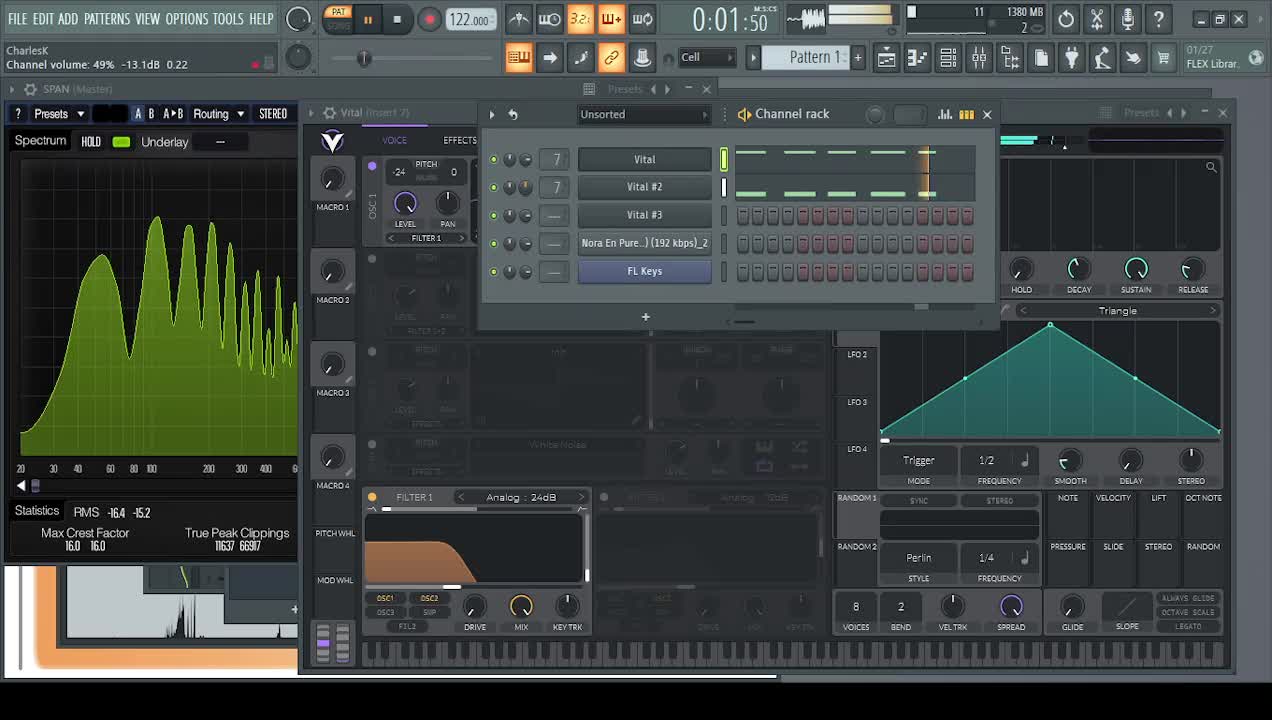Open the PATTERNS menu

[107, 19]
